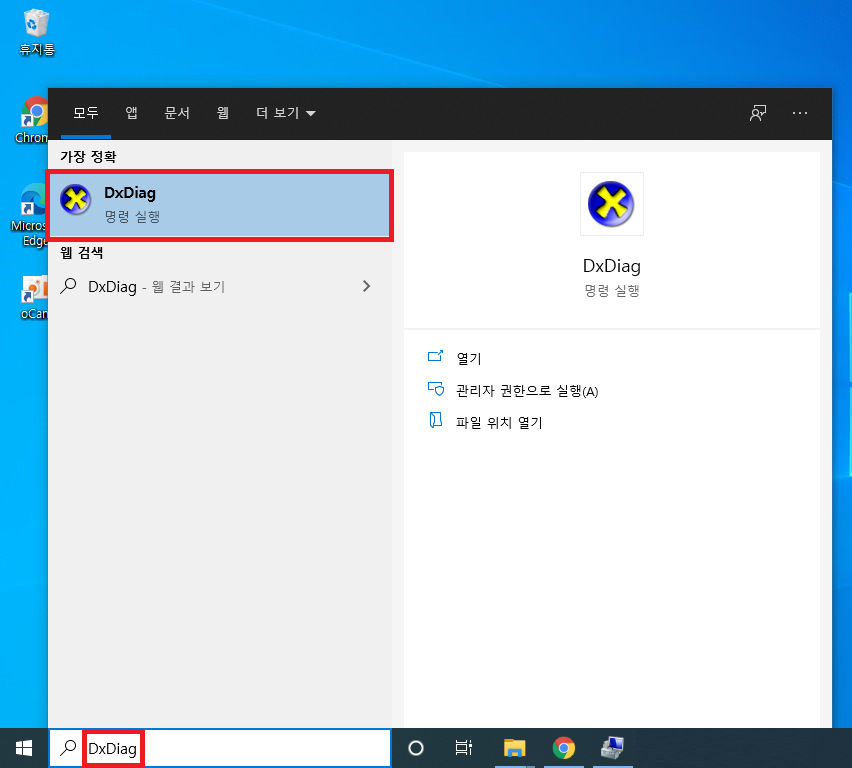Click the run-as-admin shield icon
Image resolution: width=852 pixels, height=768 pixels.
click(x=436, y=389)
